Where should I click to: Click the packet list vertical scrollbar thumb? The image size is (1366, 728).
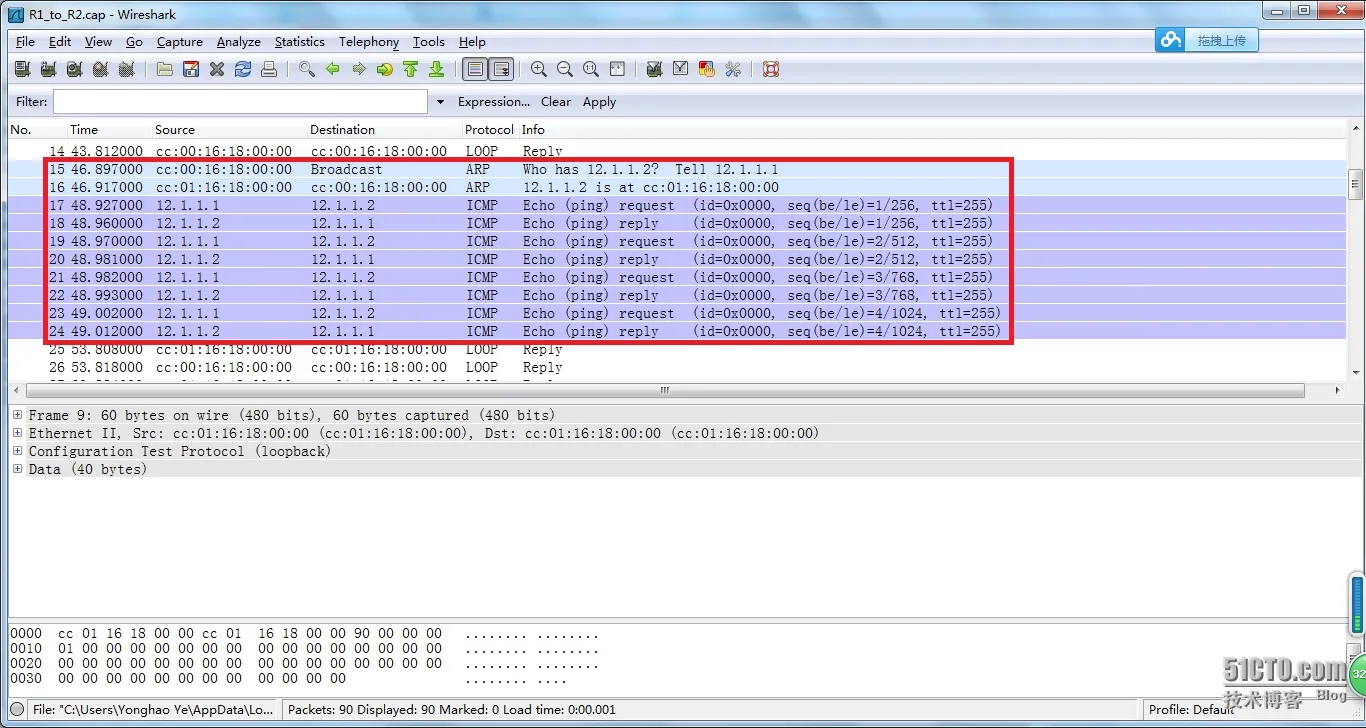(1355, 185)
